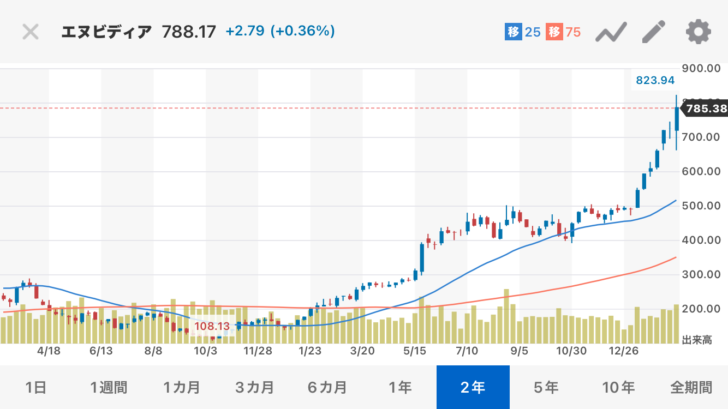Tap the current price label 785.38
This screenshot has height=409, width=728.
704,108
